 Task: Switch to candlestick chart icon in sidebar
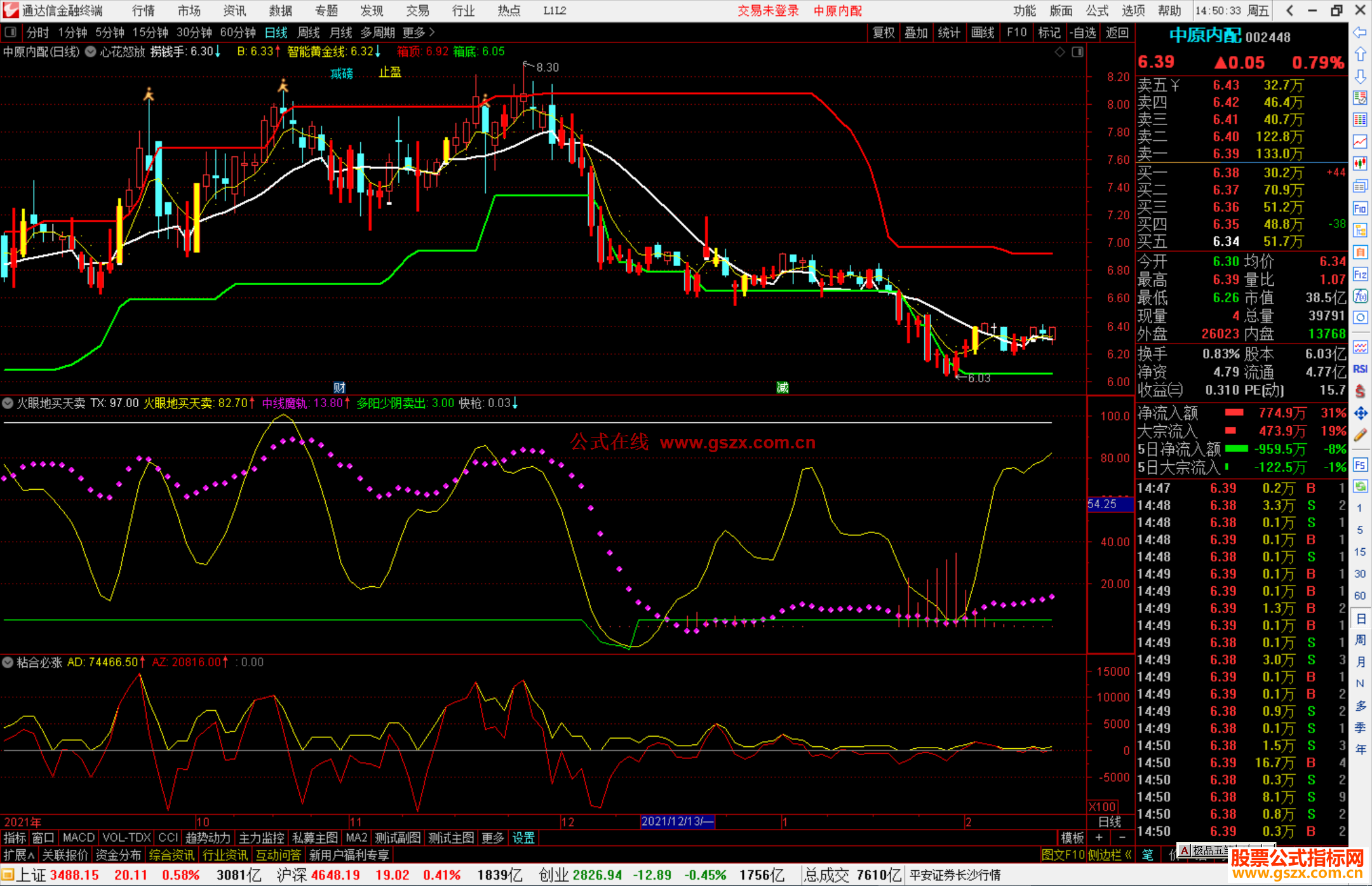[x=1360, y=164]
